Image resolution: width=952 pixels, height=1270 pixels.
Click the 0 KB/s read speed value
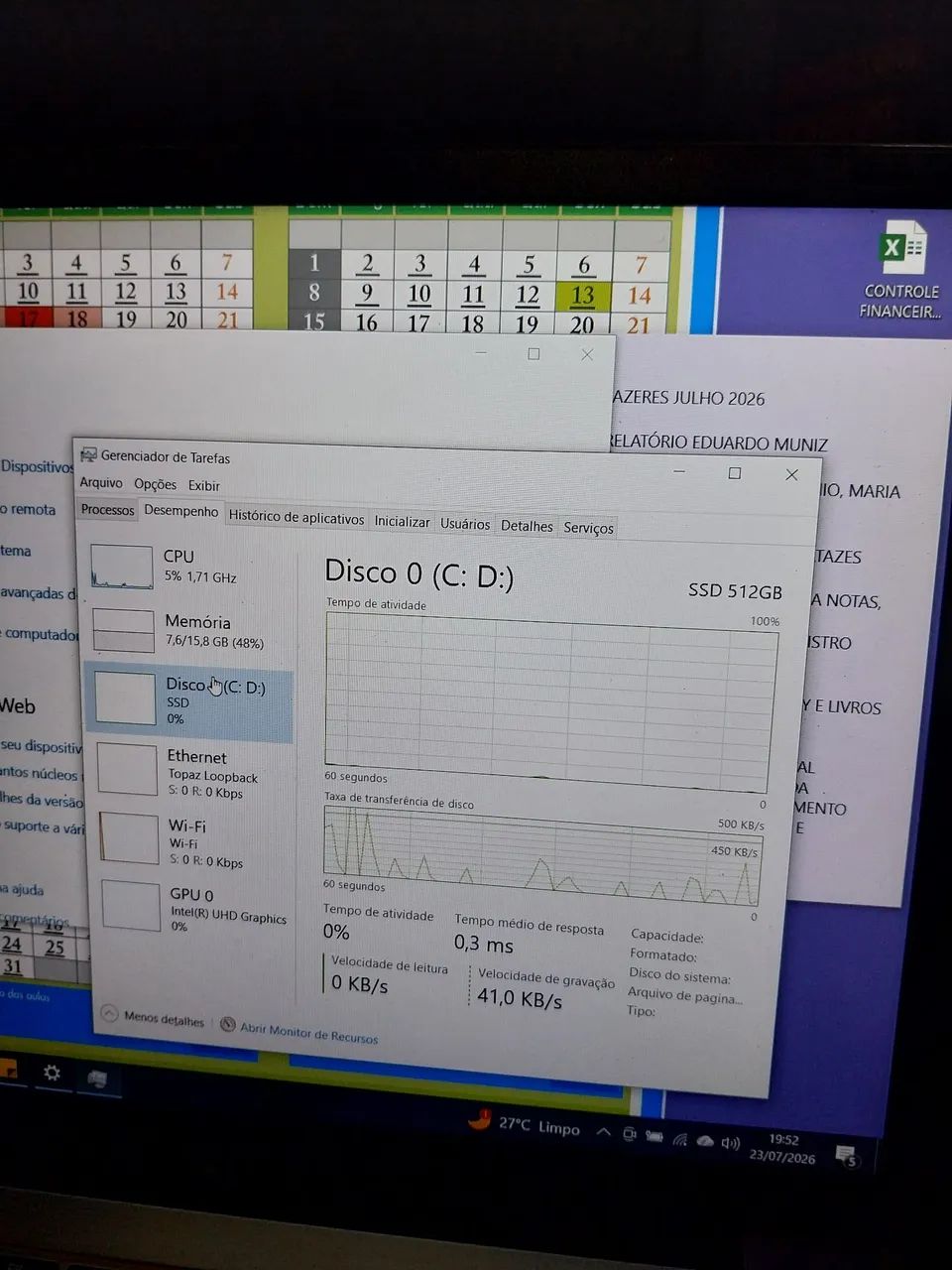(360, 984)
